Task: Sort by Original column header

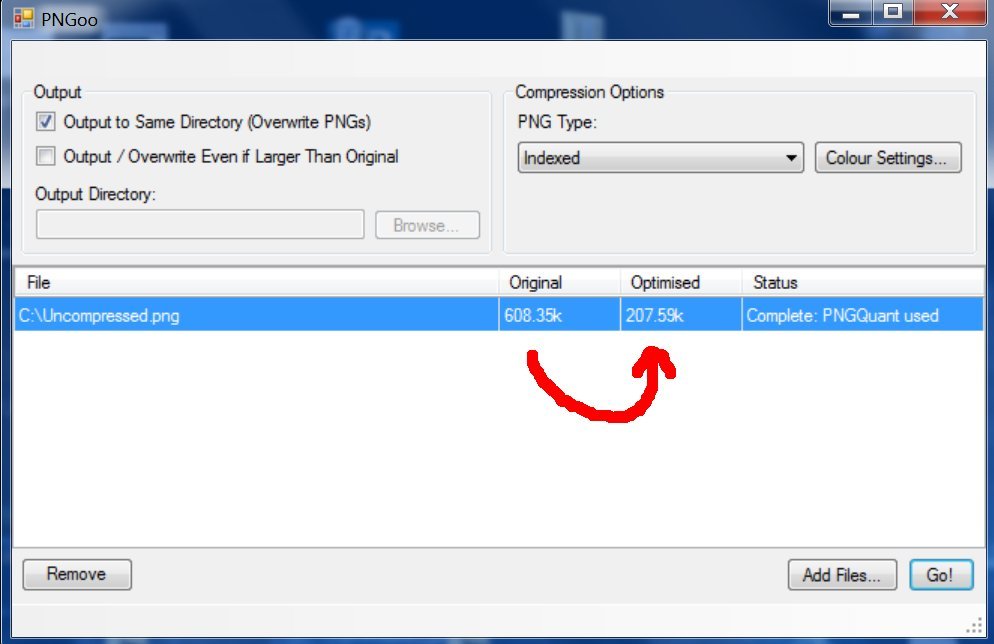Action: pos(560,283)
